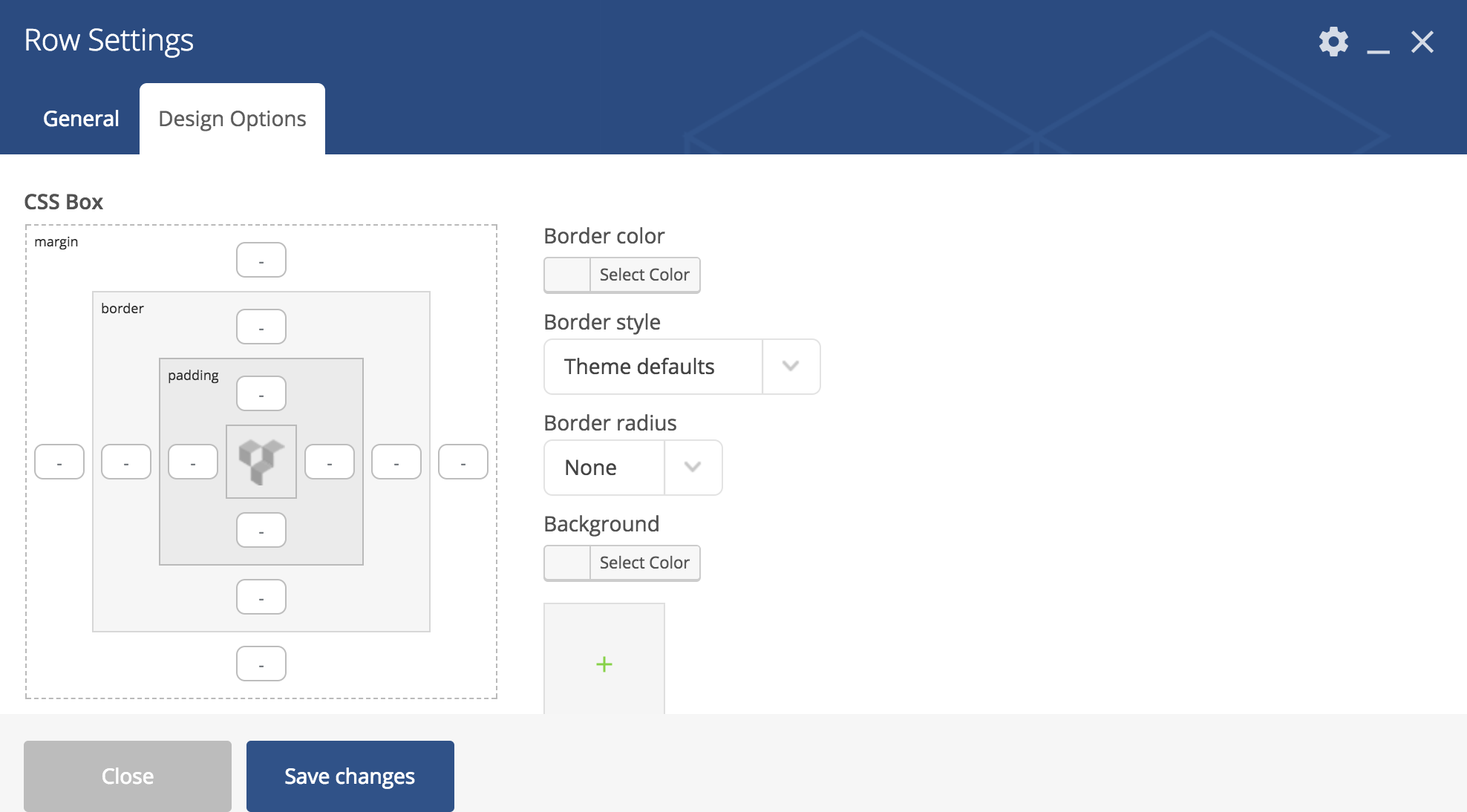Open the settings gear icon in header
The height and width of the screenshot is (812, 1467).
pos(1333,42)
